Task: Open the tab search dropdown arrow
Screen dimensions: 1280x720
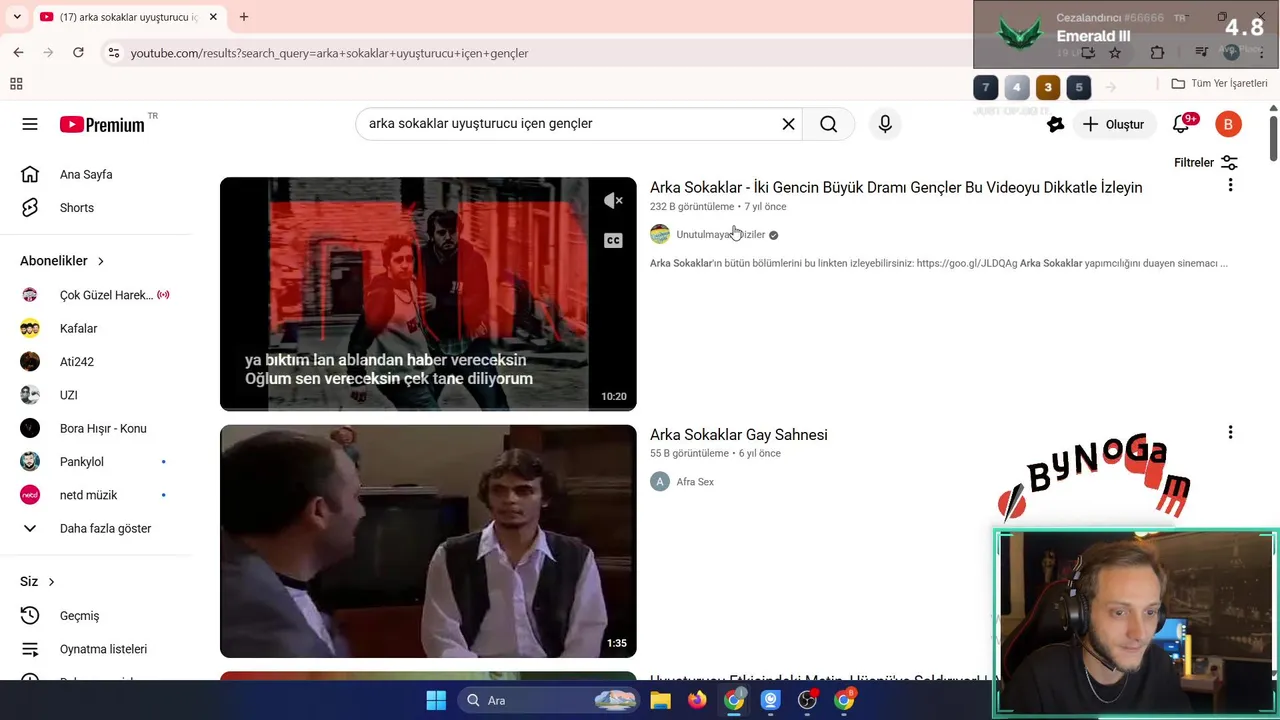Action: click(17, 17)
